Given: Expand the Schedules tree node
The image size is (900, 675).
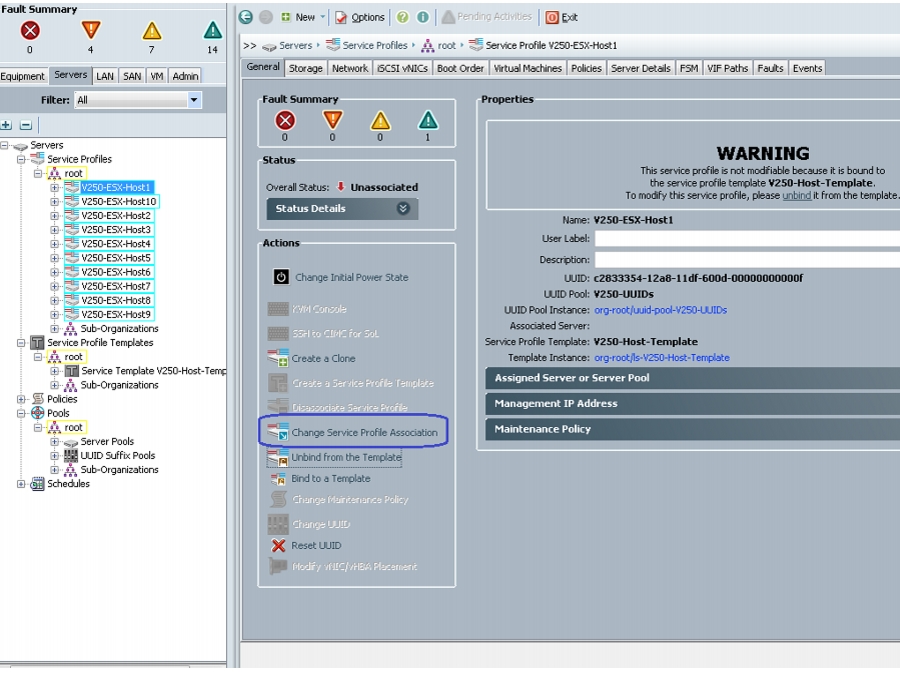Looking at the screenshot, I should pyautogui.click(x=21, y=484).
